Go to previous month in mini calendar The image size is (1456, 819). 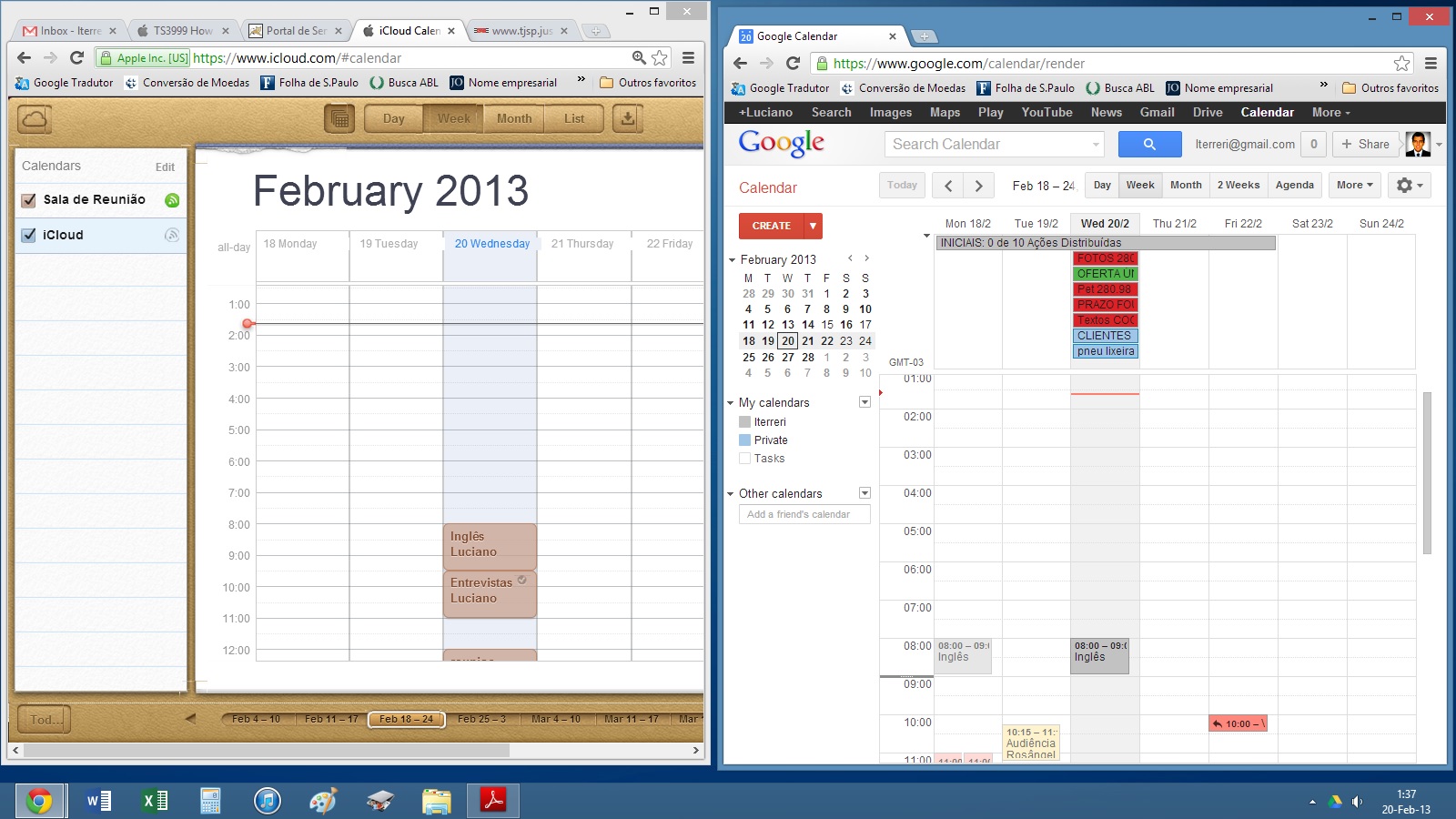pos(850,258)
